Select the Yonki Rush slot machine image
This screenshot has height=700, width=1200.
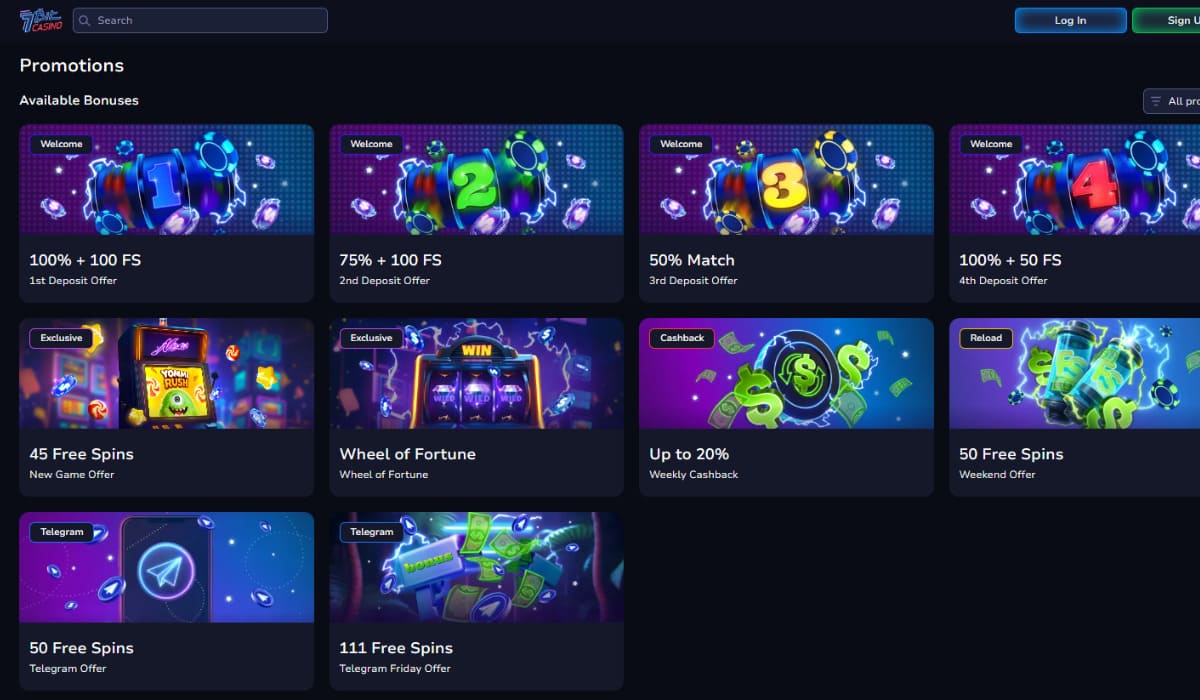point(166,373)
